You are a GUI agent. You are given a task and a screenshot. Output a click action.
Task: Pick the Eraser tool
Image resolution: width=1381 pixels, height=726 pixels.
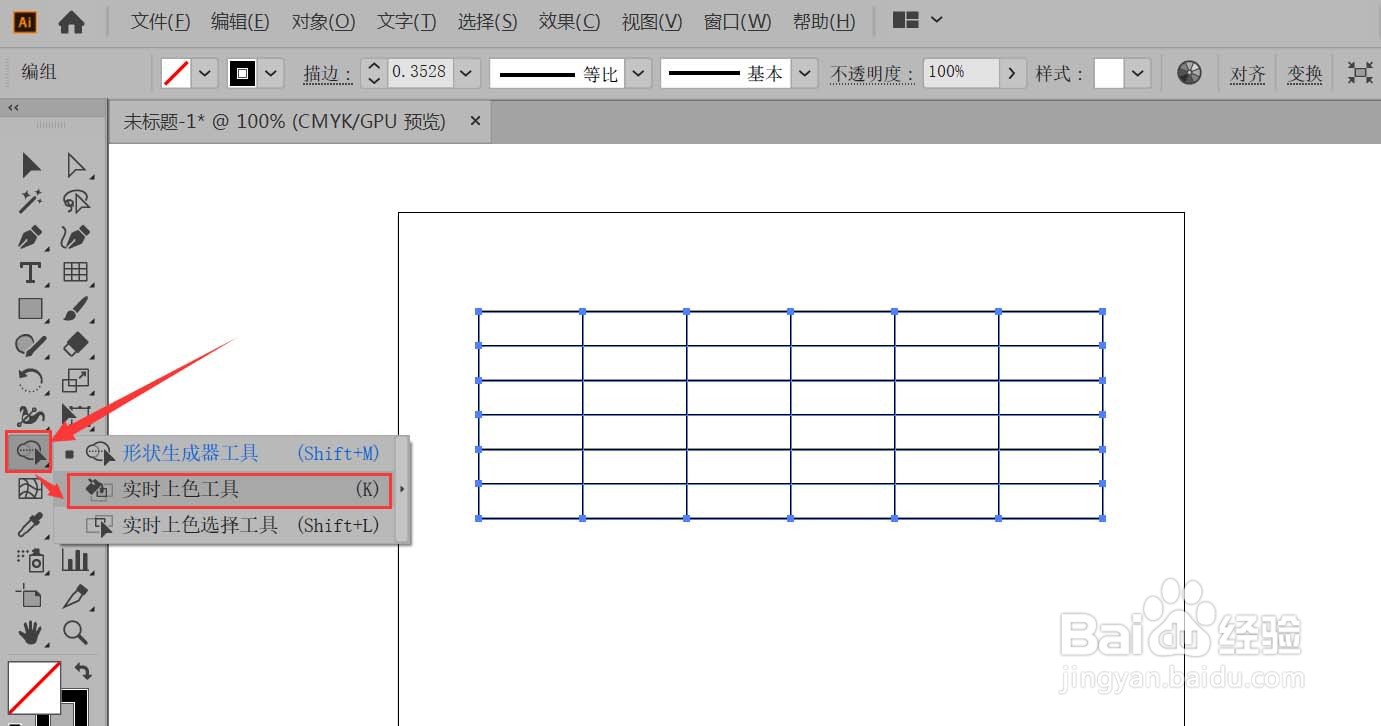[76, 345]
